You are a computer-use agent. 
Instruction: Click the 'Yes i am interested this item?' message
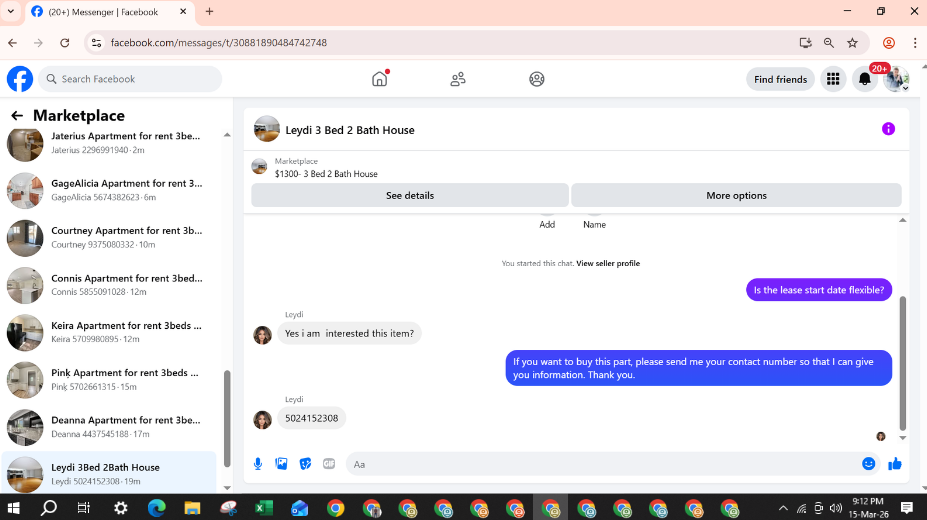(x=349, y=334)
